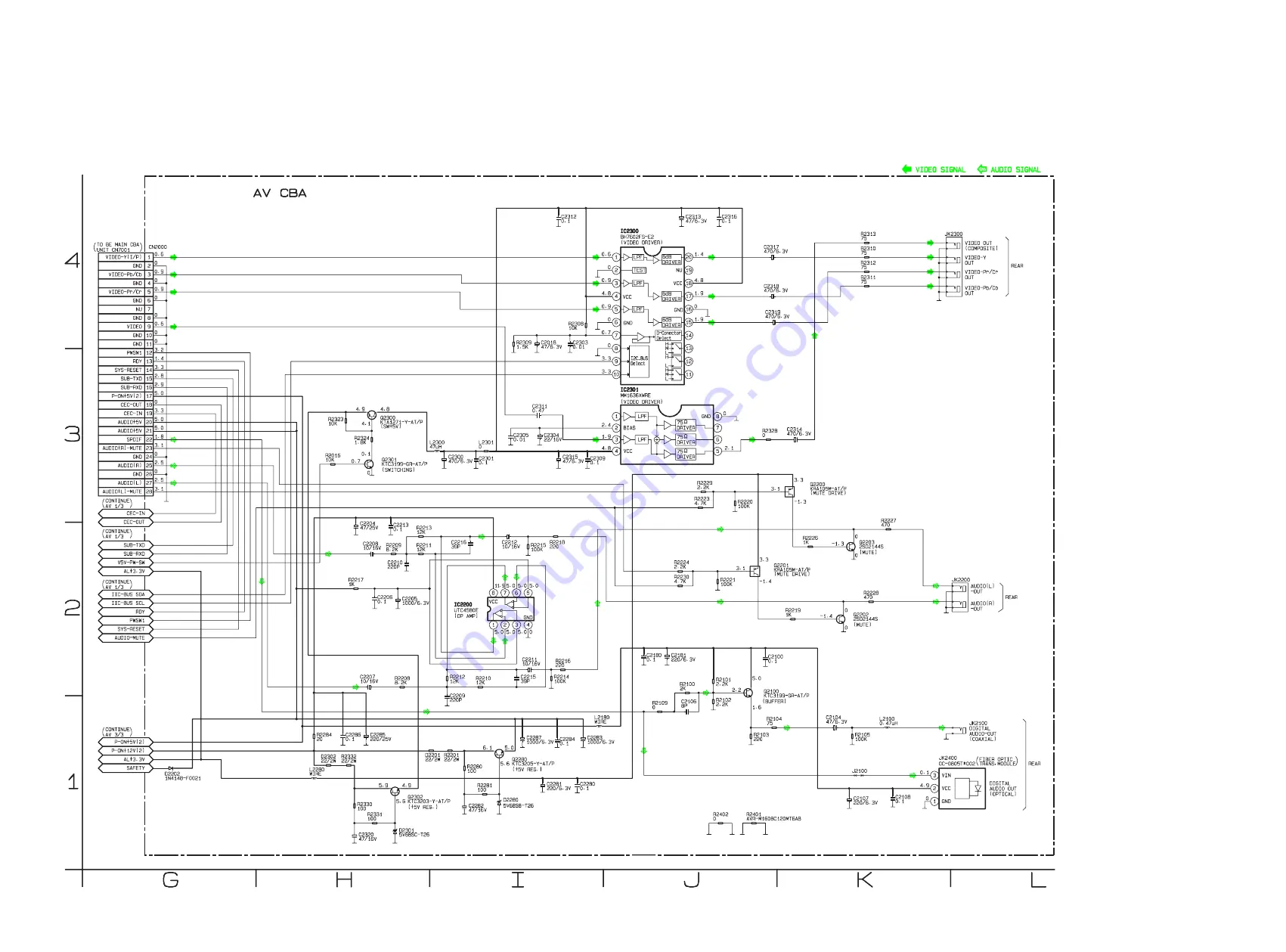Click the D-Connector Detect block in IC2300

click(668, 336)
